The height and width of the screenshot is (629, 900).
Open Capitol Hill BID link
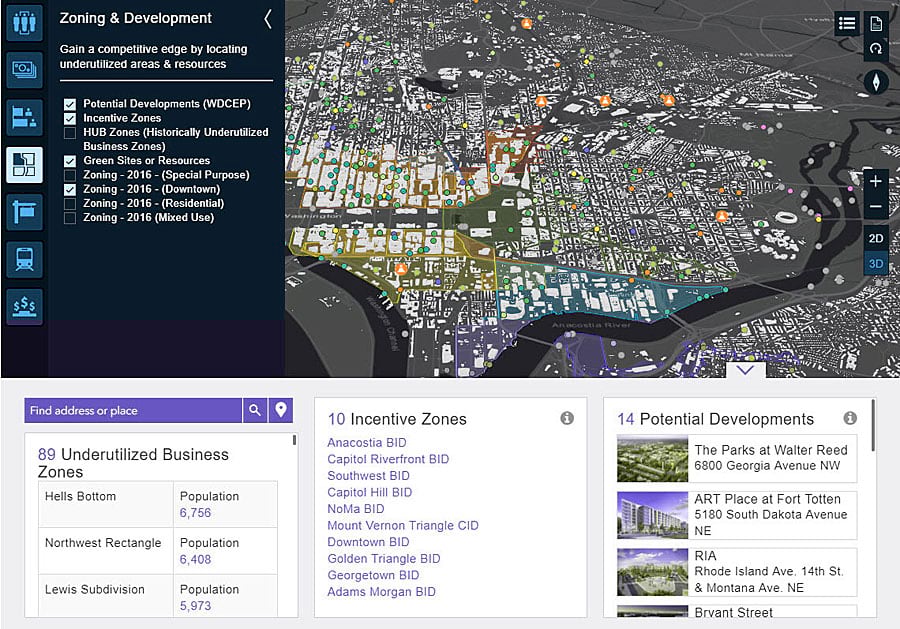pyautogui.click(x=370, y=492)
